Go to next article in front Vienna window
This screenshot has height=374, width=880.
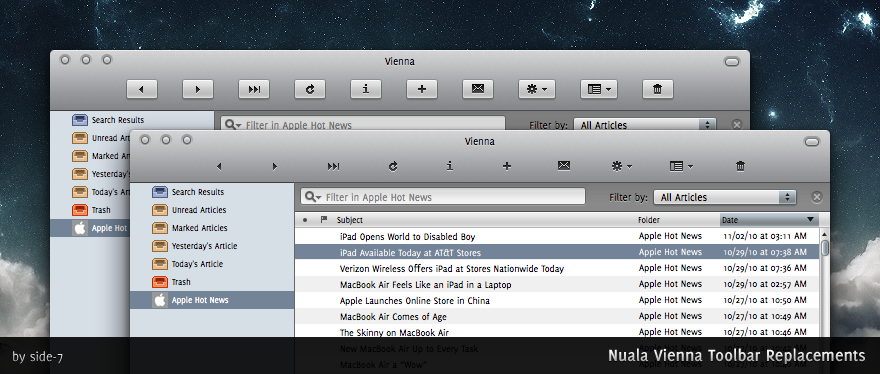[x=275, y=166]
